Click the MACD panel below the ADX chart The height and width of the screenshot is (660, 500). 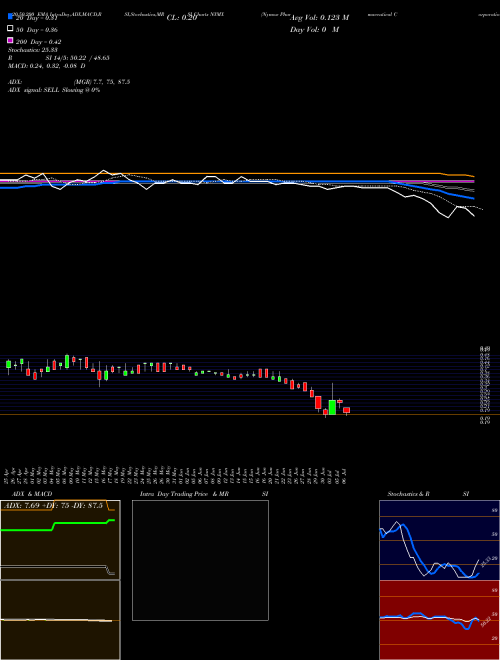point(60,620)
